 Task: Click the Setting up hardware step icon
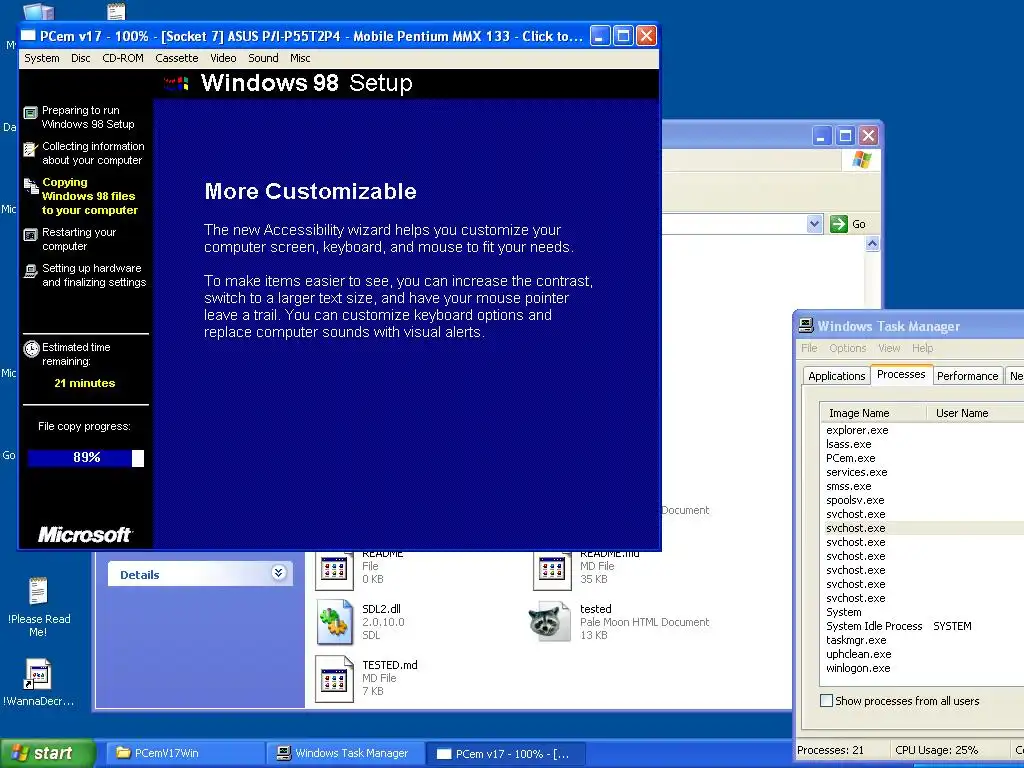click(30, 271)
